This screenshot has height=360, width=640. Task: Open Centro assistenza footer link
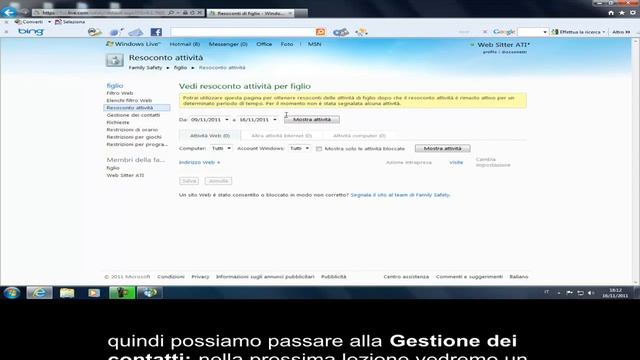[x=406, y=277]
